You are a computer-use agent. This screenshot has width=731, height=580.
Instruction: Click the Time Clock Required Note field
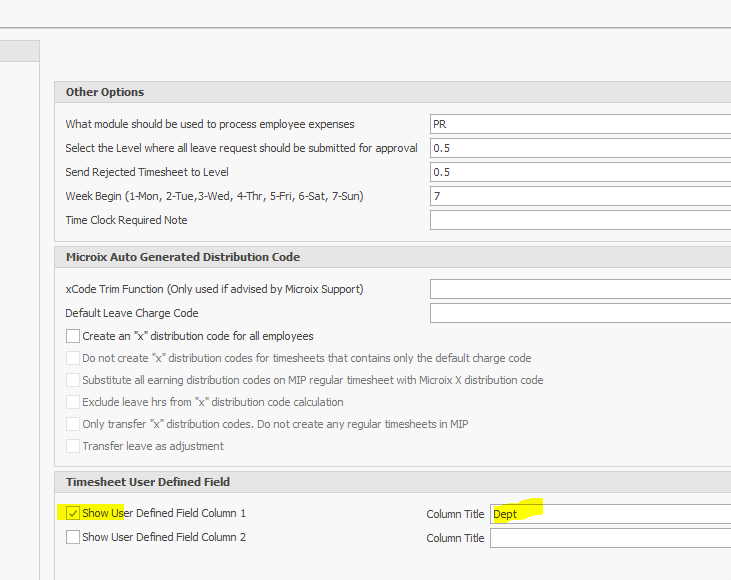coord(580,220)
